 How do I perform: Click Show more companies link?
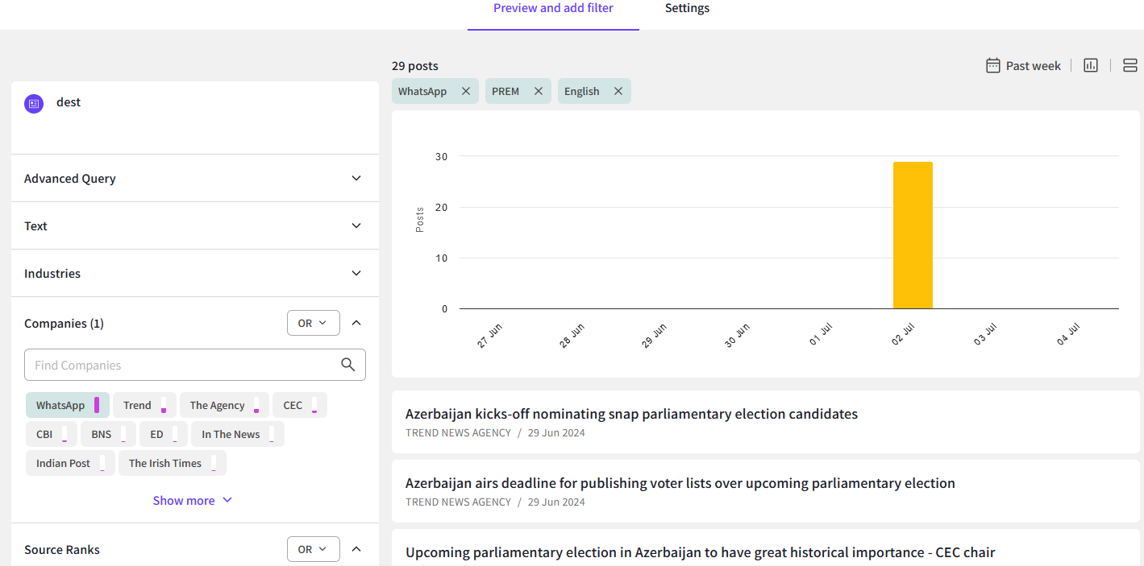192,500
